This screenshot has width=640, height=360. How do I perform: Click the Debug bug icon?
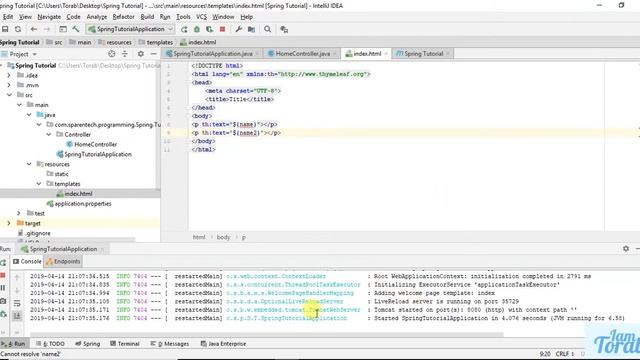pos(197,29)
